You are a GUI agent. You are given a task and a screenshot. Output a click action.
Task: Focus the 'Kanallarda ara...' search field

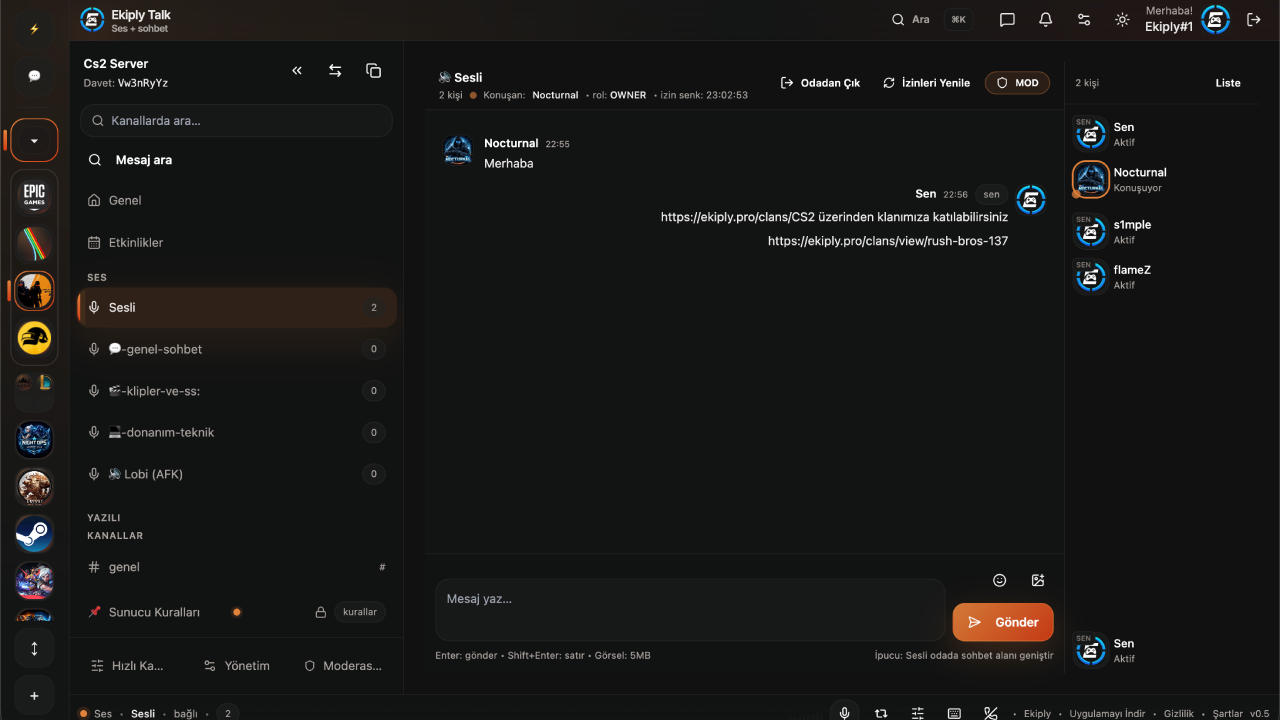236,121
